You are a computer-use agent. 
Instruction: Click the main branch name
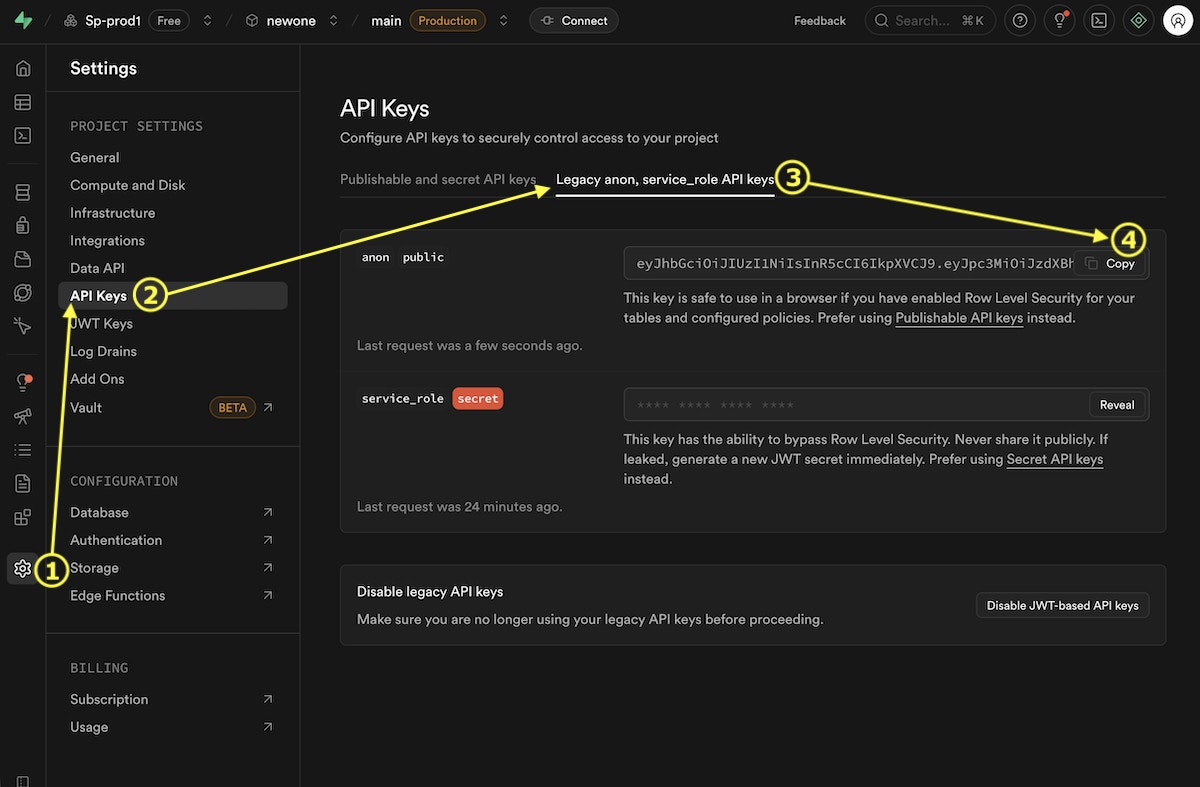(x=386, y=20)
